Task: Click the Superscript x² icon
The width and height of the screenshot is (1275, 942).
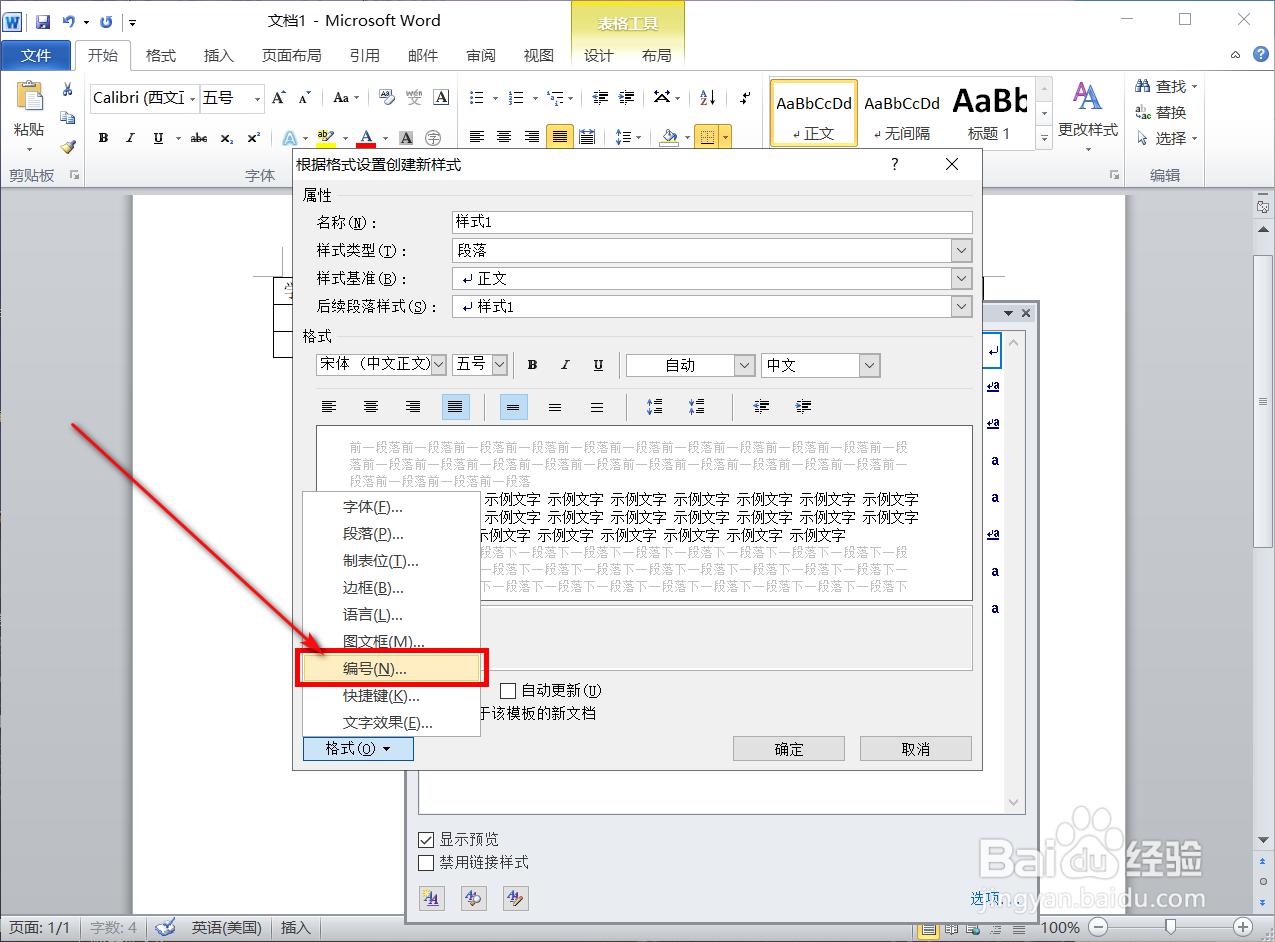Action: (x=254, y=138)
